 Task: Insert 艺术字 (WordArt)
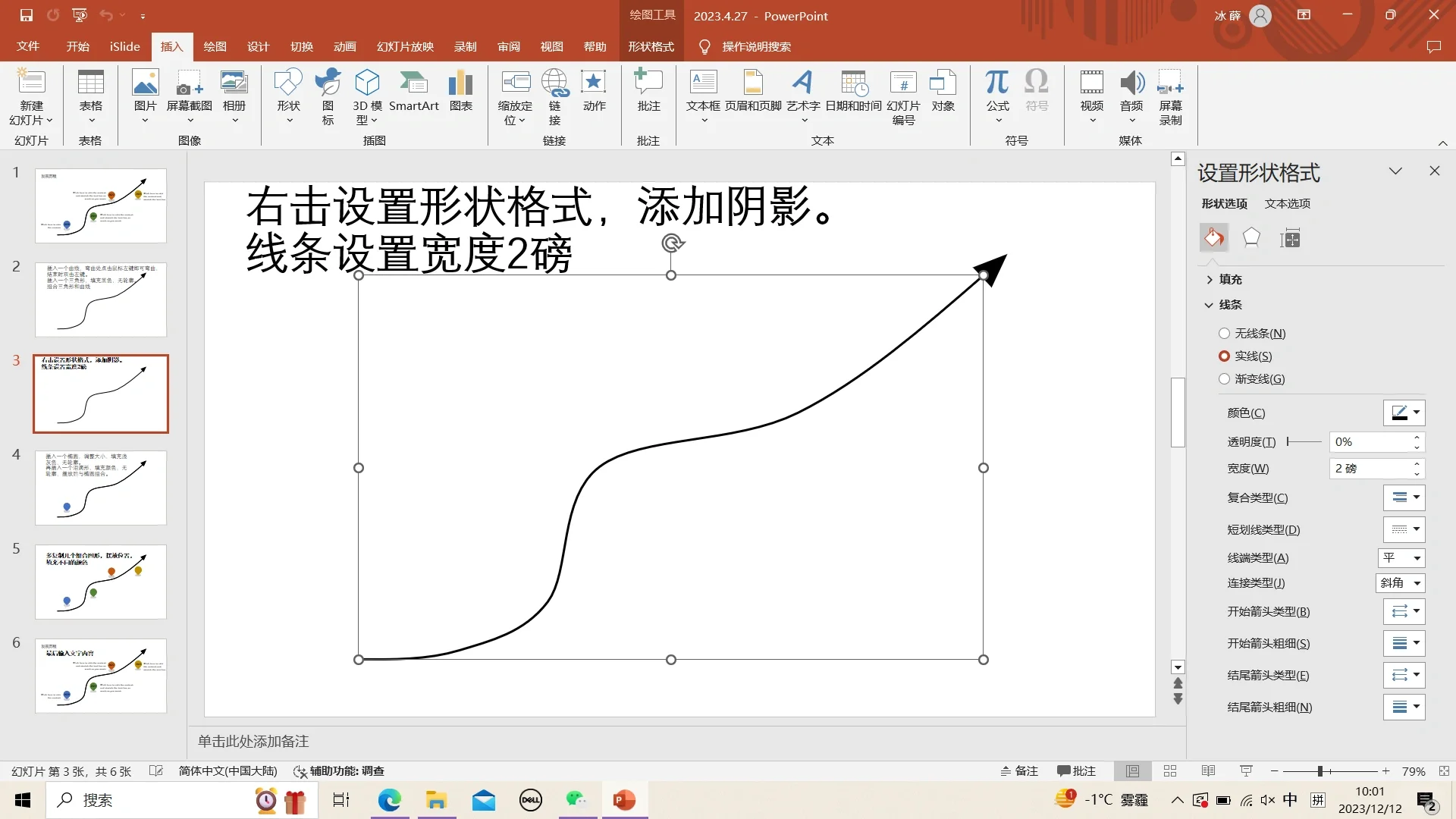pyautogui.click(x=803, y=95)
